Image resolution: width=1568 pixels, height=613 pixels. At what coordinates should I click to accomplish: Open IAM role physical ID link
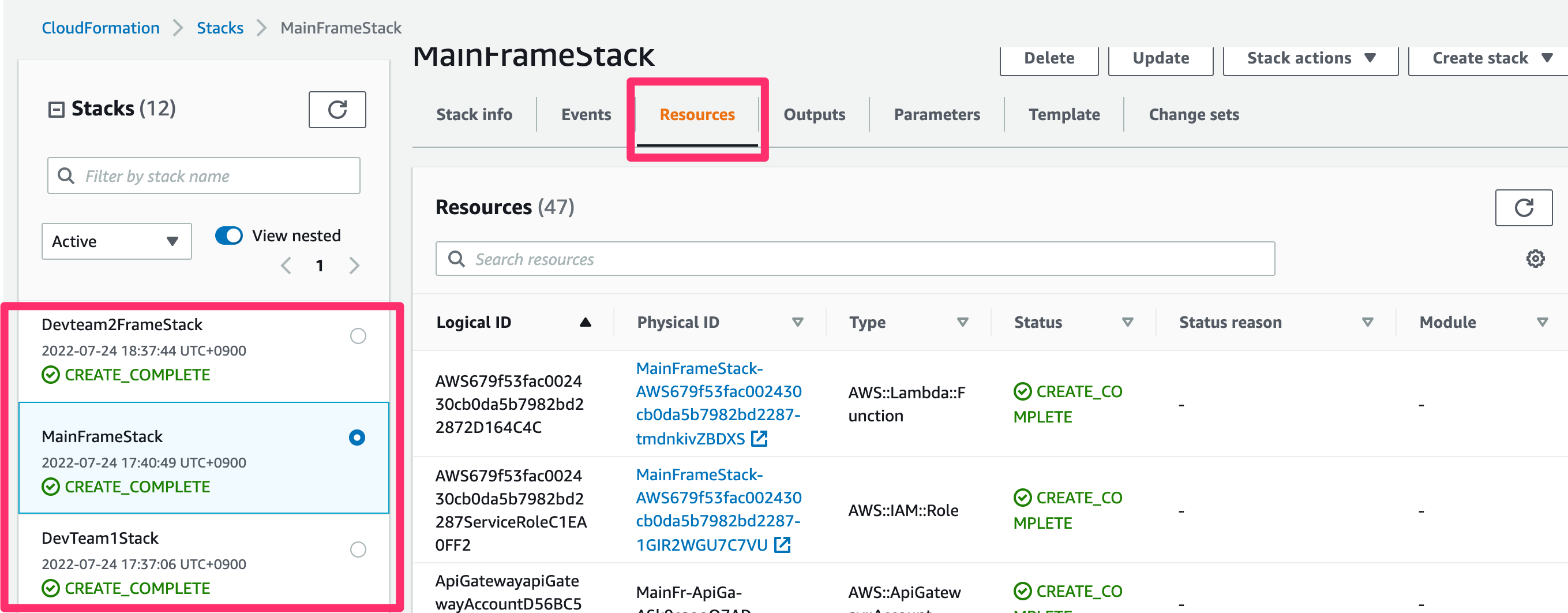[718, 510]
